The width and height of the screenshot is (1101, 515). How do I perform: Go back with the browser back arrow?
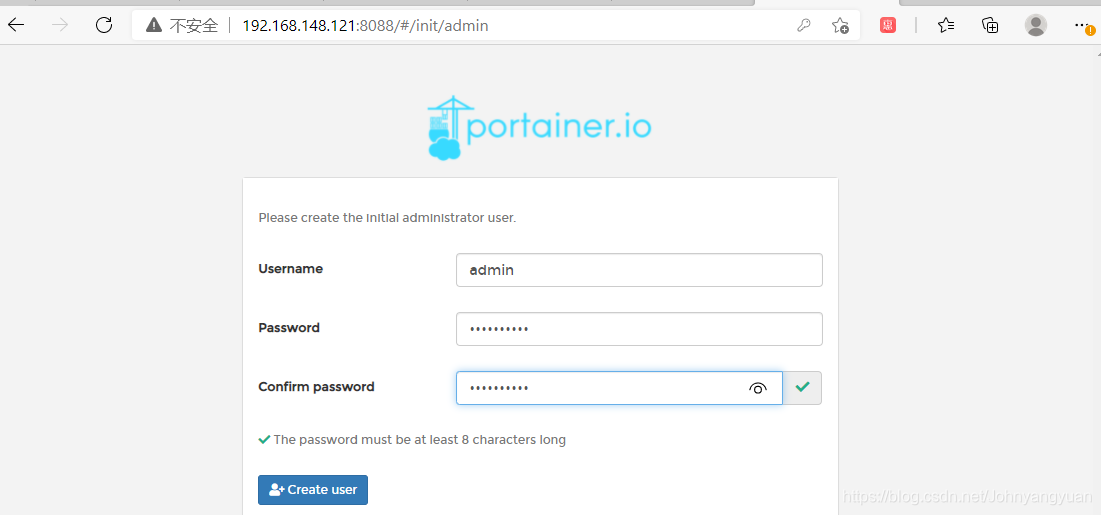[15, 26]
